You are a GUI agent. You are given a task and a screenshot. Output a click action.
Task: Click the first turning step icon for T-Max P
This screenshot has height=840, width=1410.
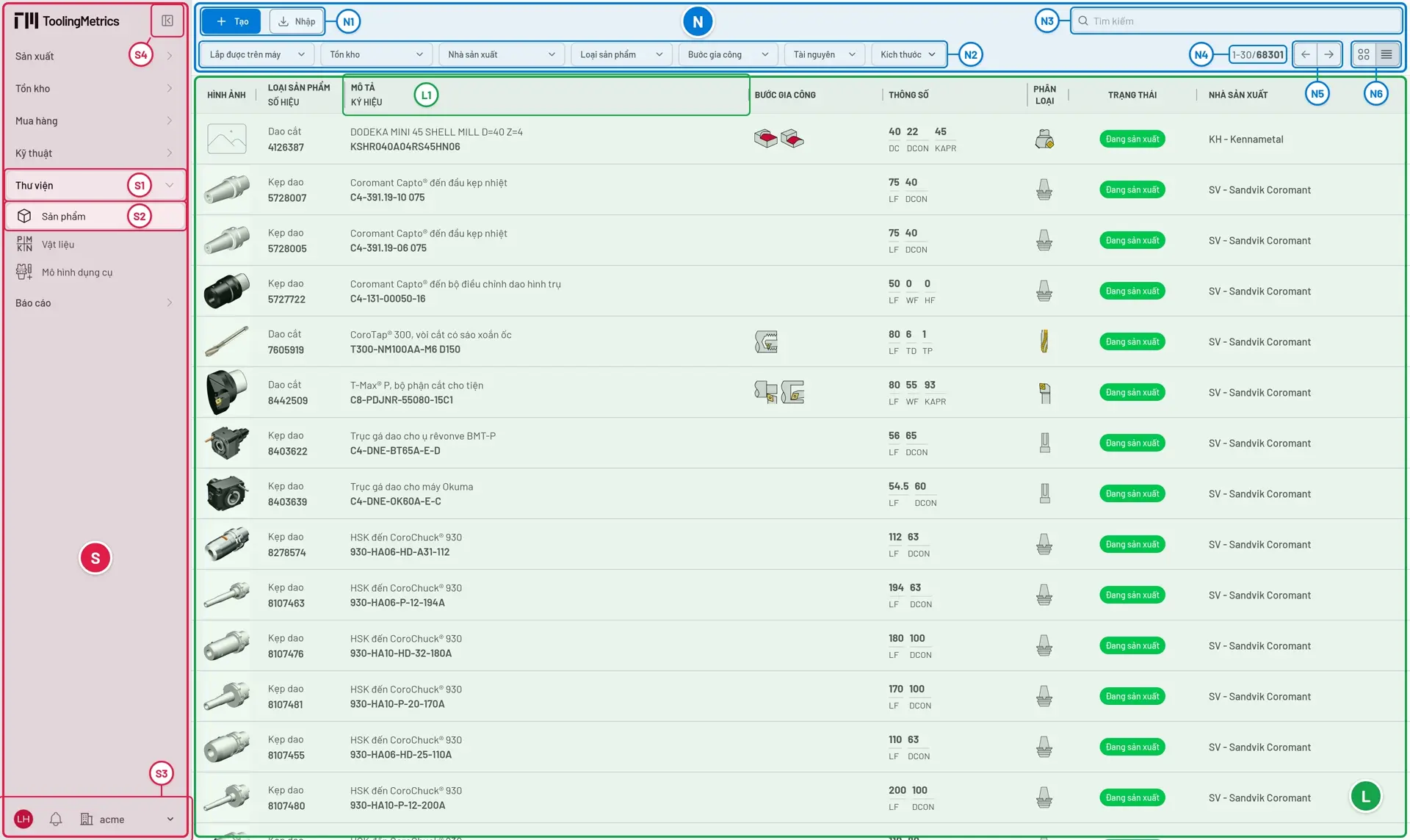(766, 392)
